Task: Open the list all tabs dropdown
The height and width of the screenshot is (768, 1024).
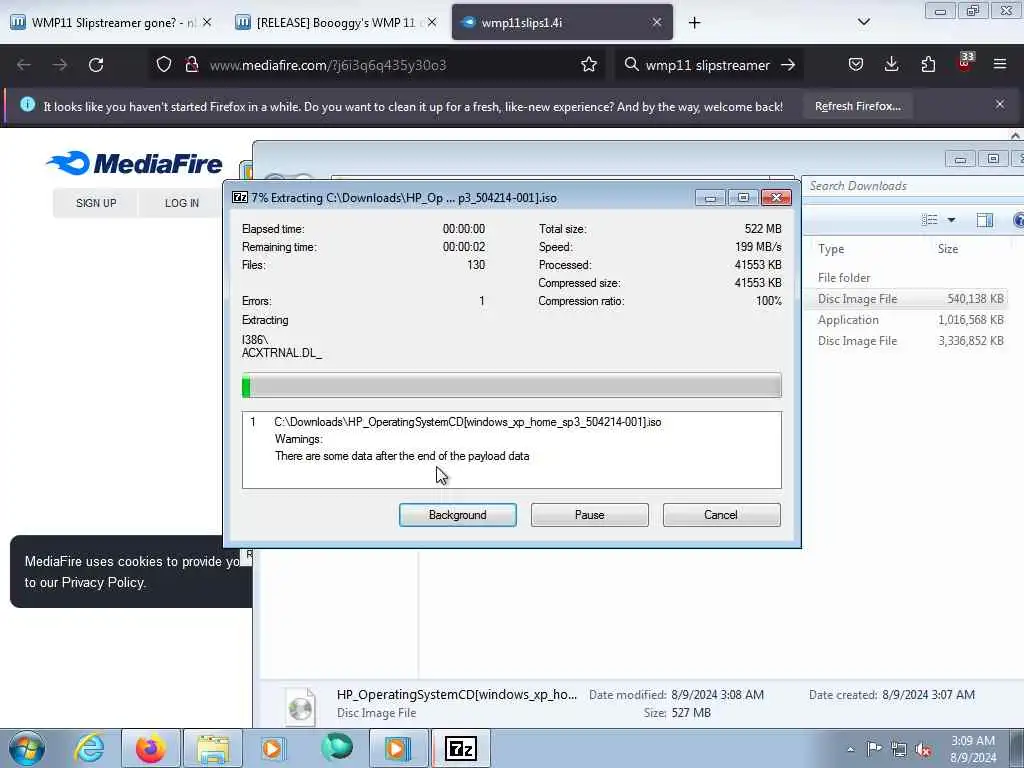Action: (863, 22)
